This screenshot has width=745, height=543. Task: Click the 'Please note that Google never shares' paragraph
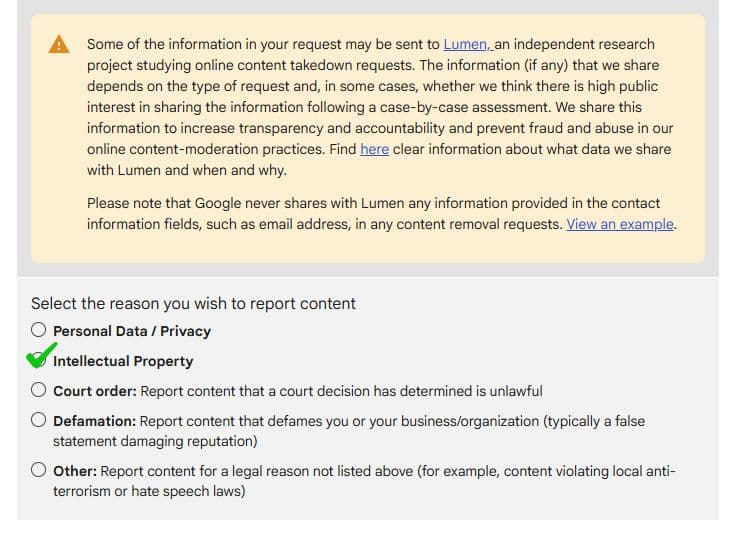click(x=382, y=214)
